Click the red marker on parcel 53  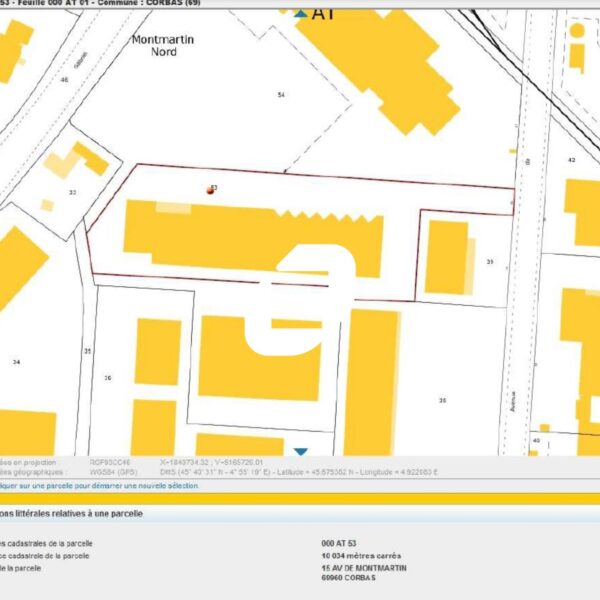point(210,189)
